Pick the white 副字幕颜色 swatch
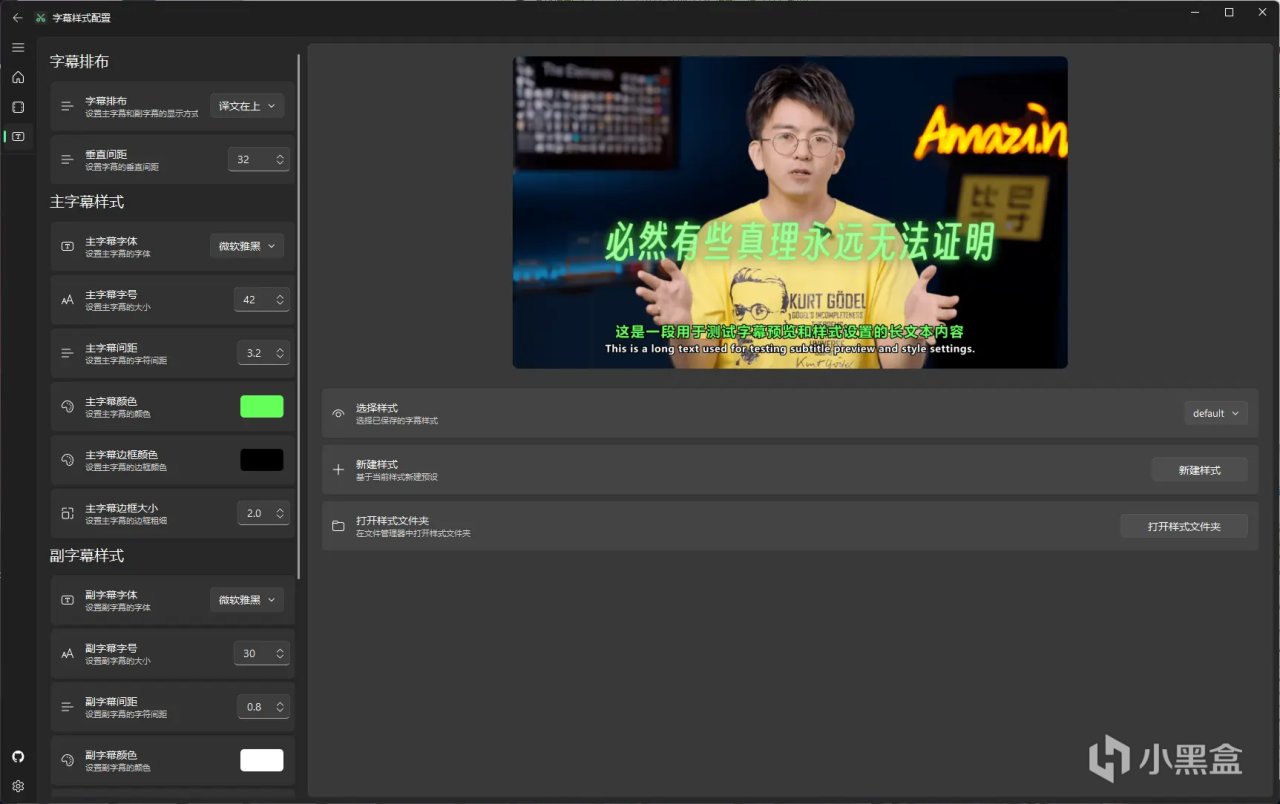1280x804 pixels. click(x=262, y=760)
